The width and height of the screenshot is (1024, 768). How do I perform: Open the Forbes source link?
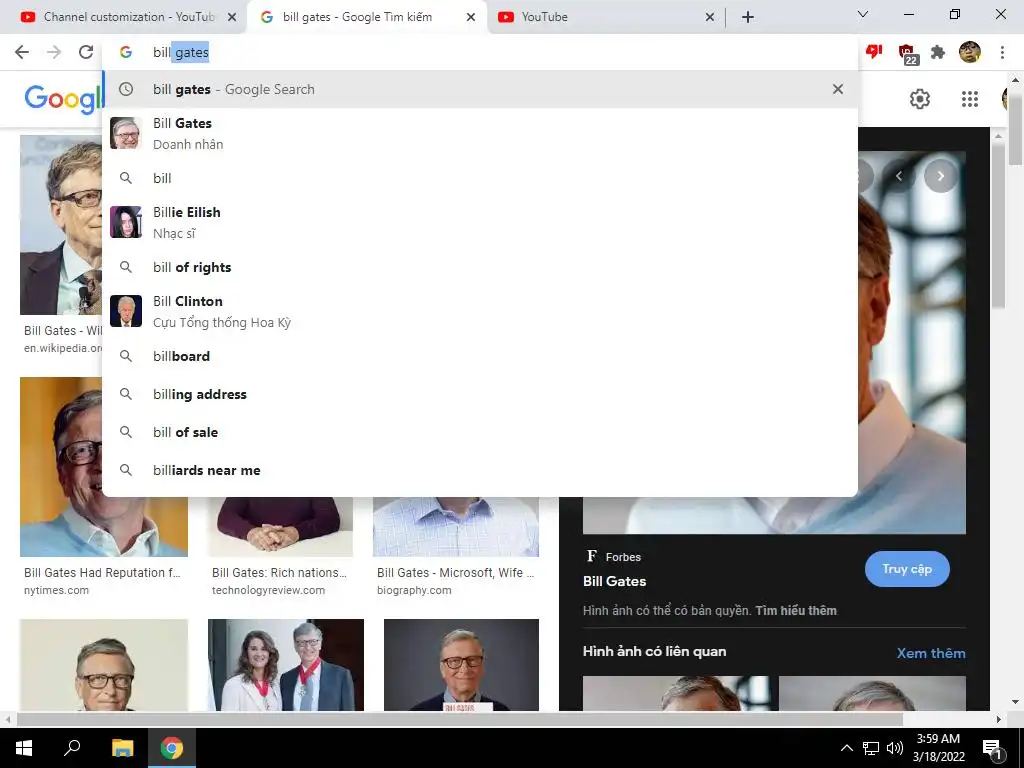pos(614,556)
